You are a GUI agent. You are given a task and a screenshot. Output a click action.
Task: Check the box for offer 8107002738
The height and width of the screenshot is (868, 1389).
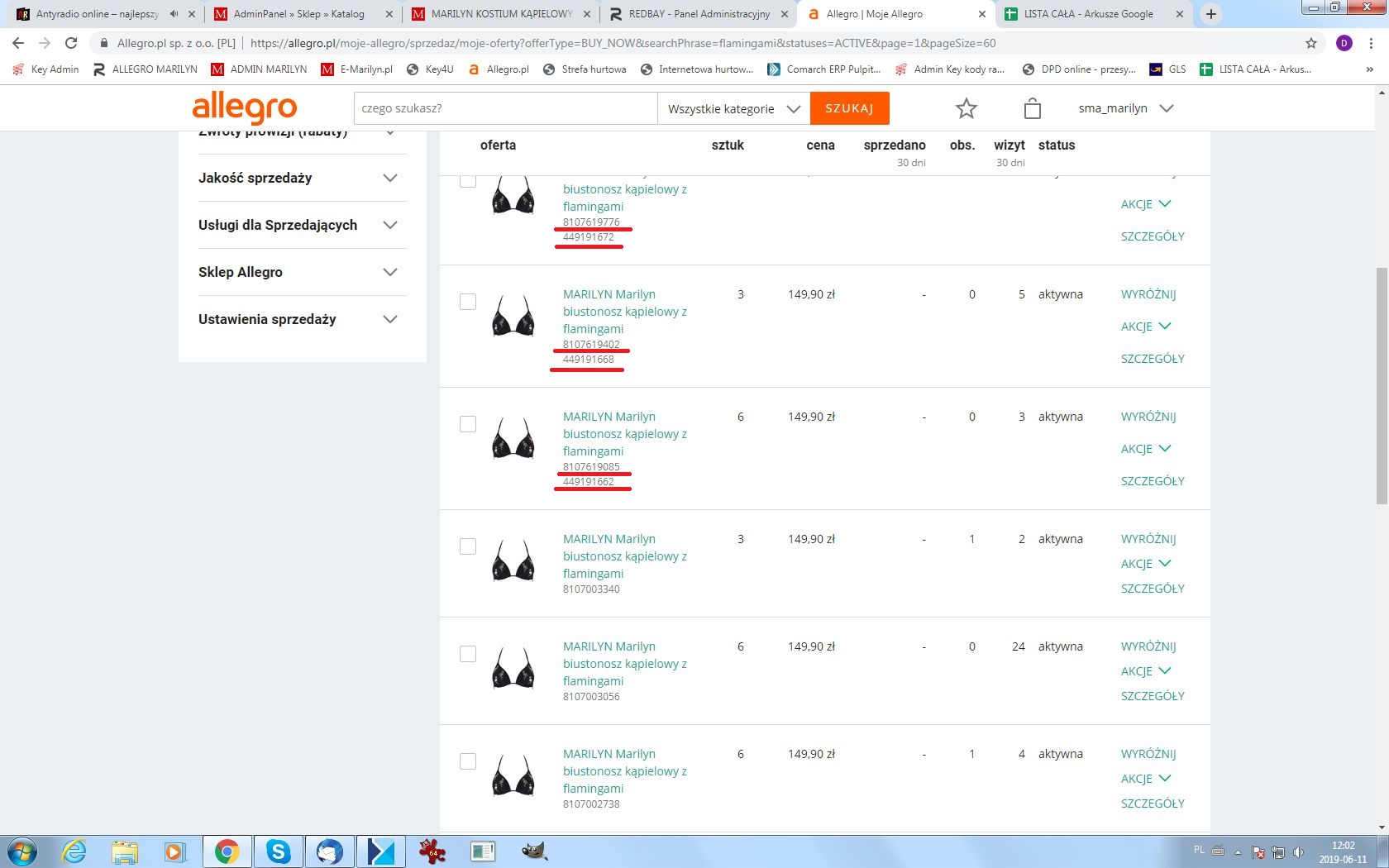[x=468, y=761]
